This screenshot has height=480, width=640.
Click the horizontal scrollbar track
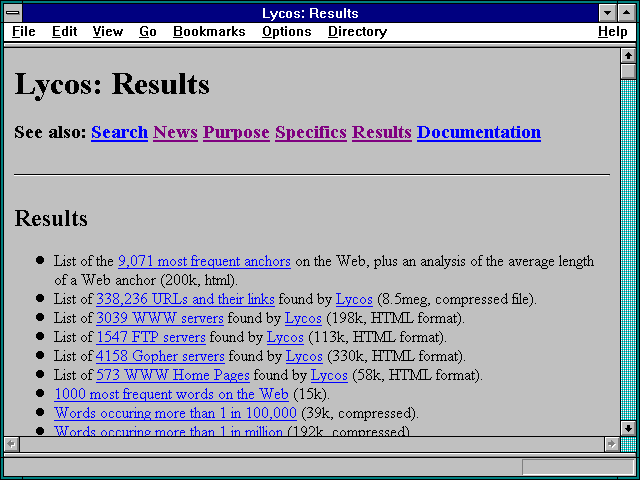click(311, 444)
